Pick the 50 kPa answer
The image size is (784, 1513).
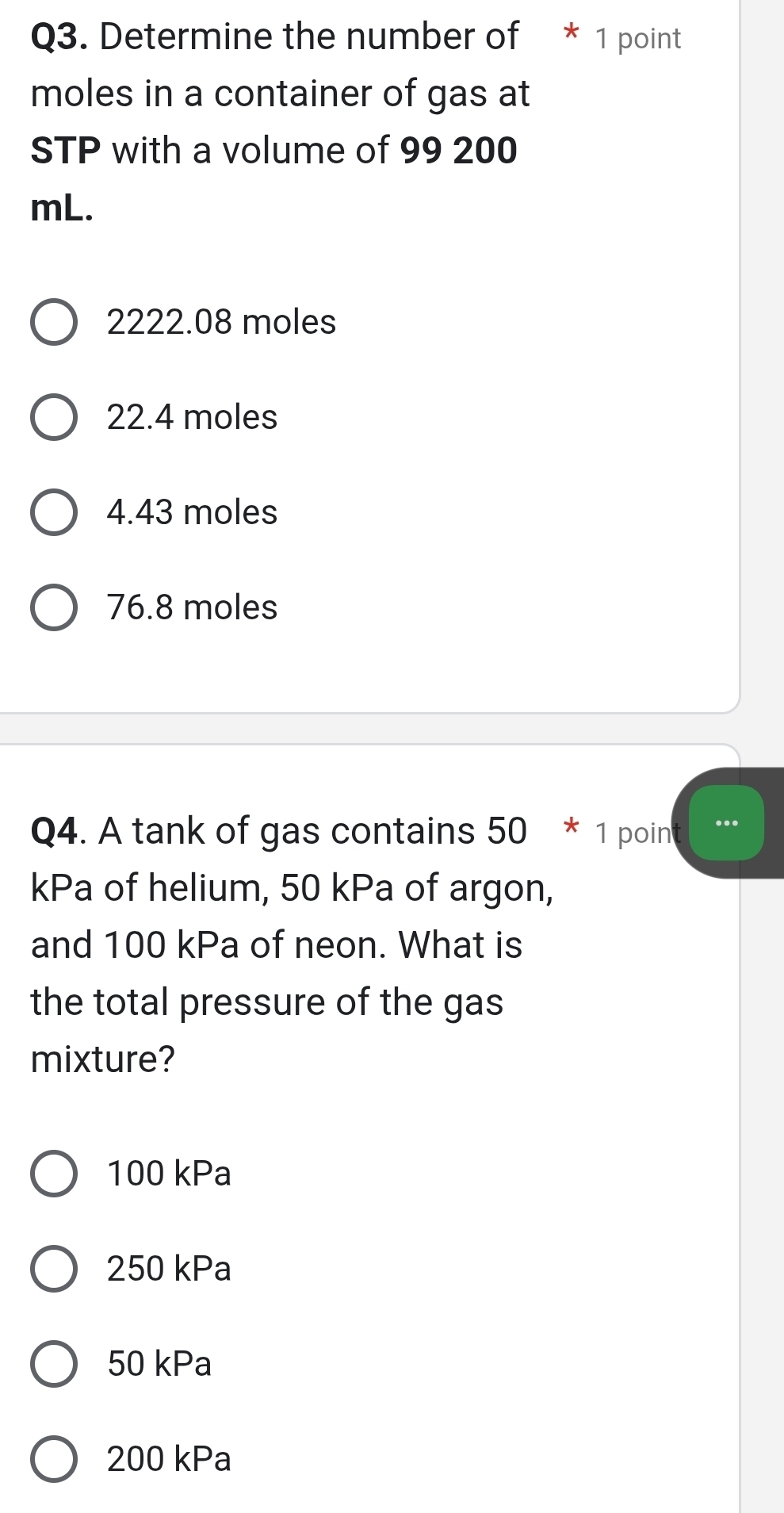(54, 1365)
